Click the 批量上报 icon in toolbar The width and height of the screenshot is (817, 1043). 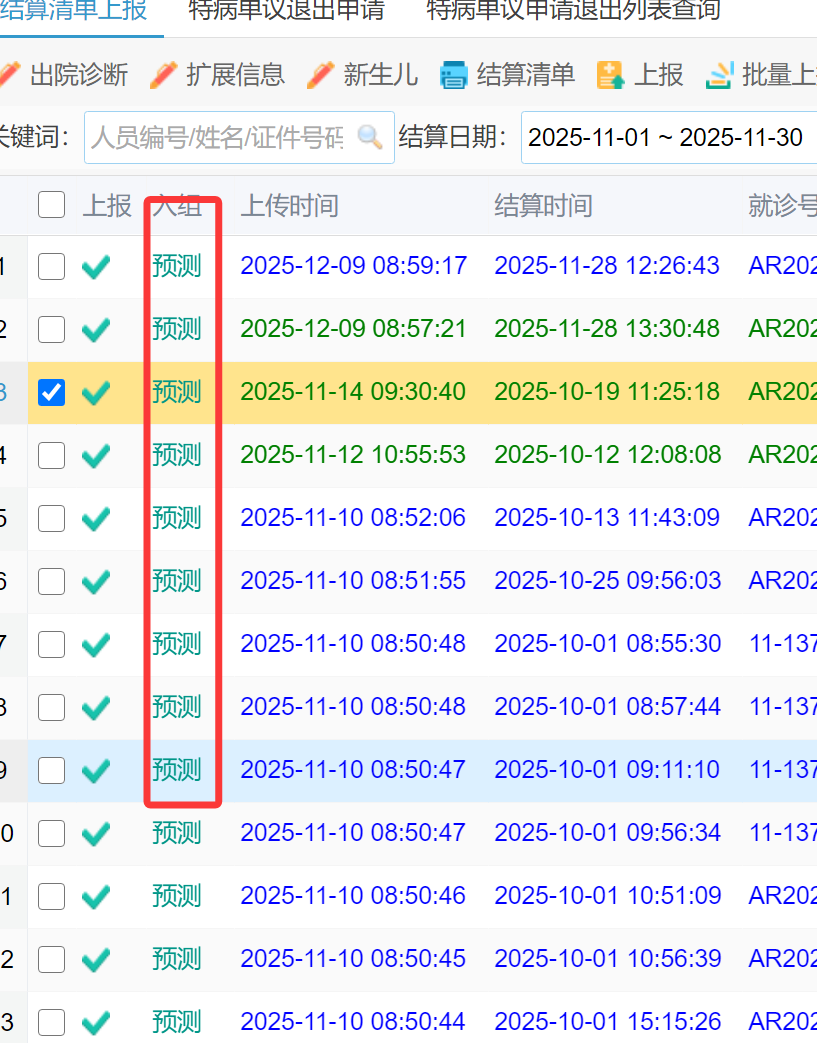pyautogui.click(x=720, y=75)
